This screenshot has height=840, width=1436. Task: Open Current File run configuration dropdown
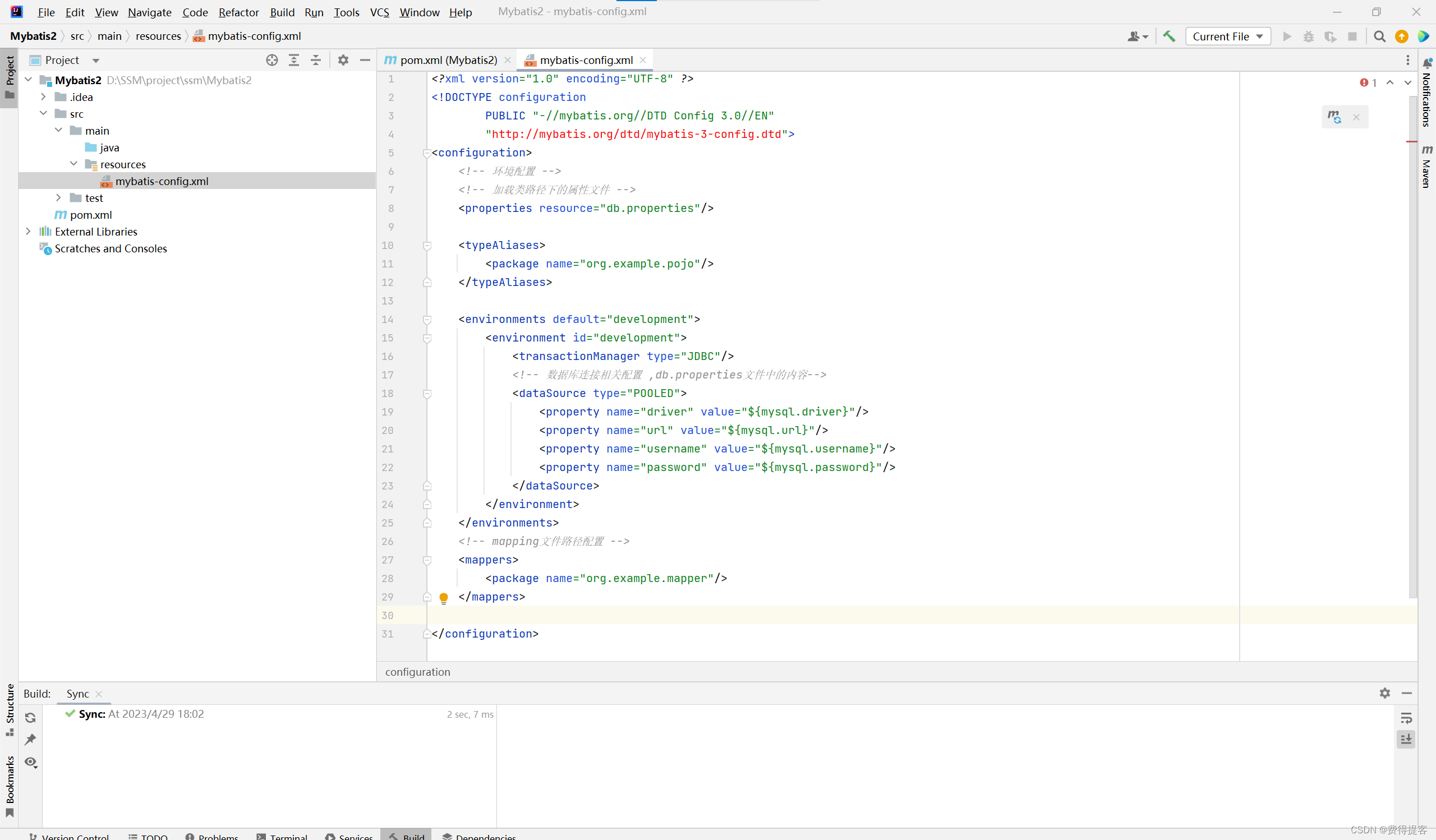tap(1227, 36)
